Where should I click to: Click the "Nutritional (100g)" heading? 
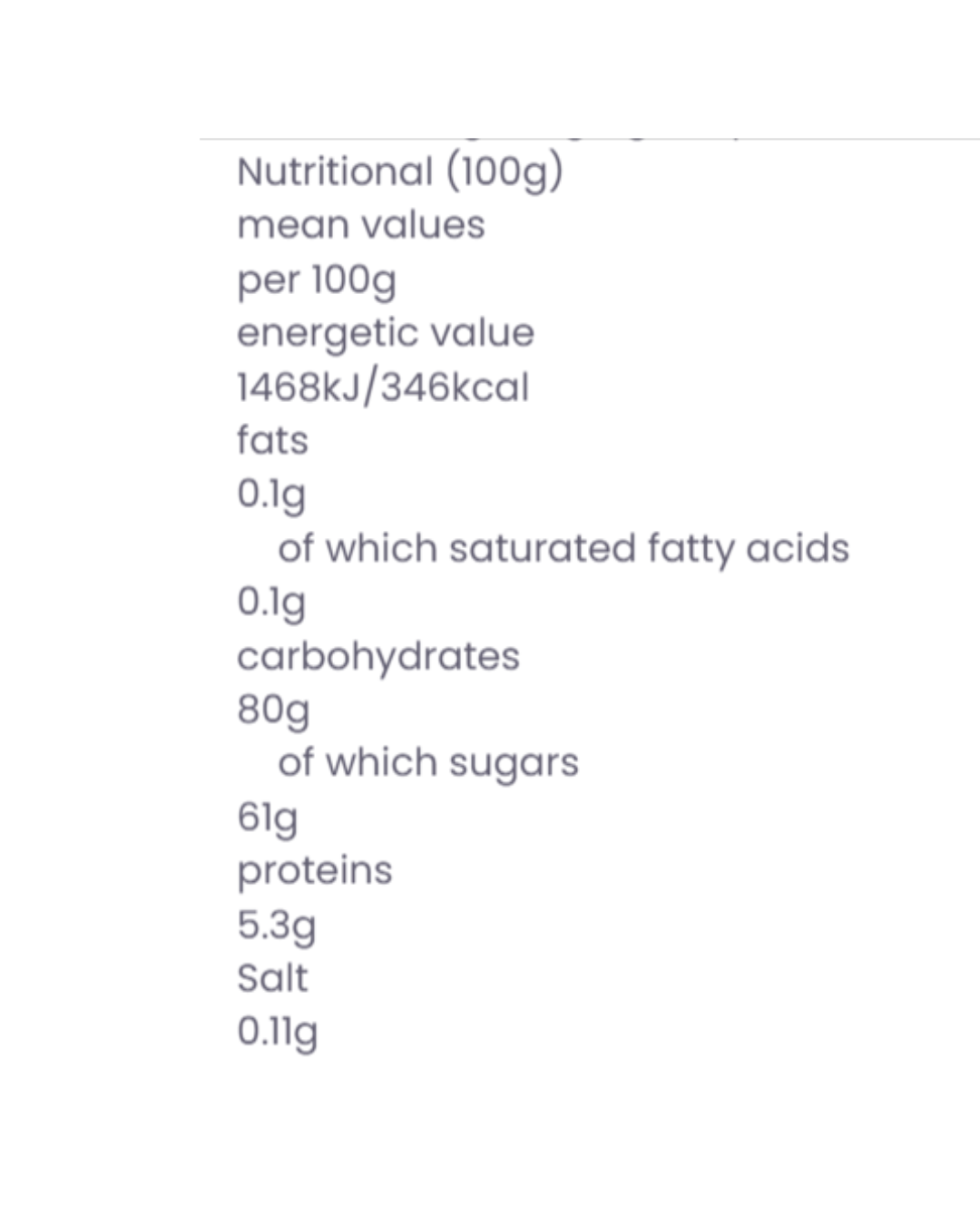[399, 171]
